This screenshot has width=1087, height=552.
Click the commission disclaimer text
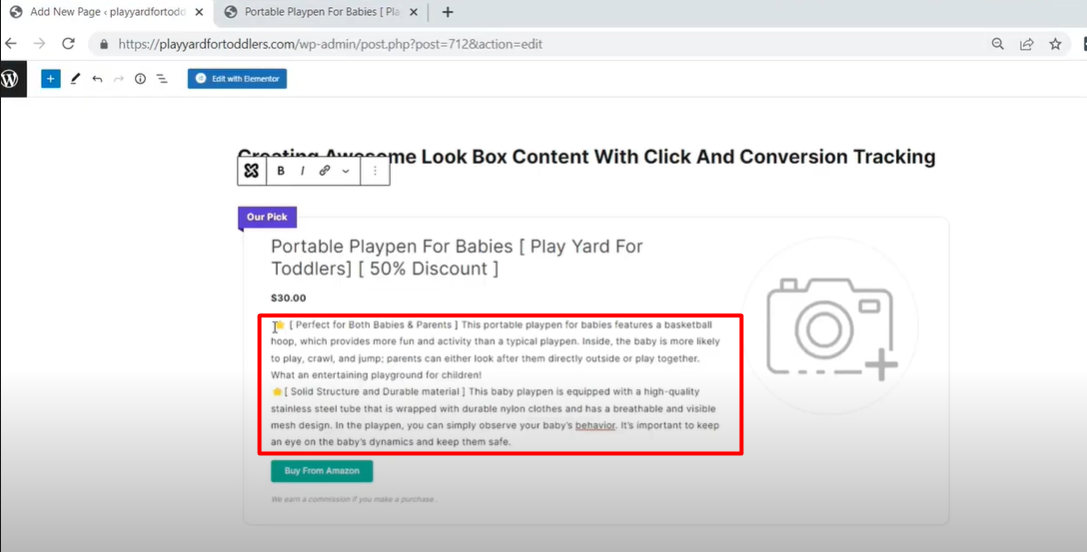354,499
